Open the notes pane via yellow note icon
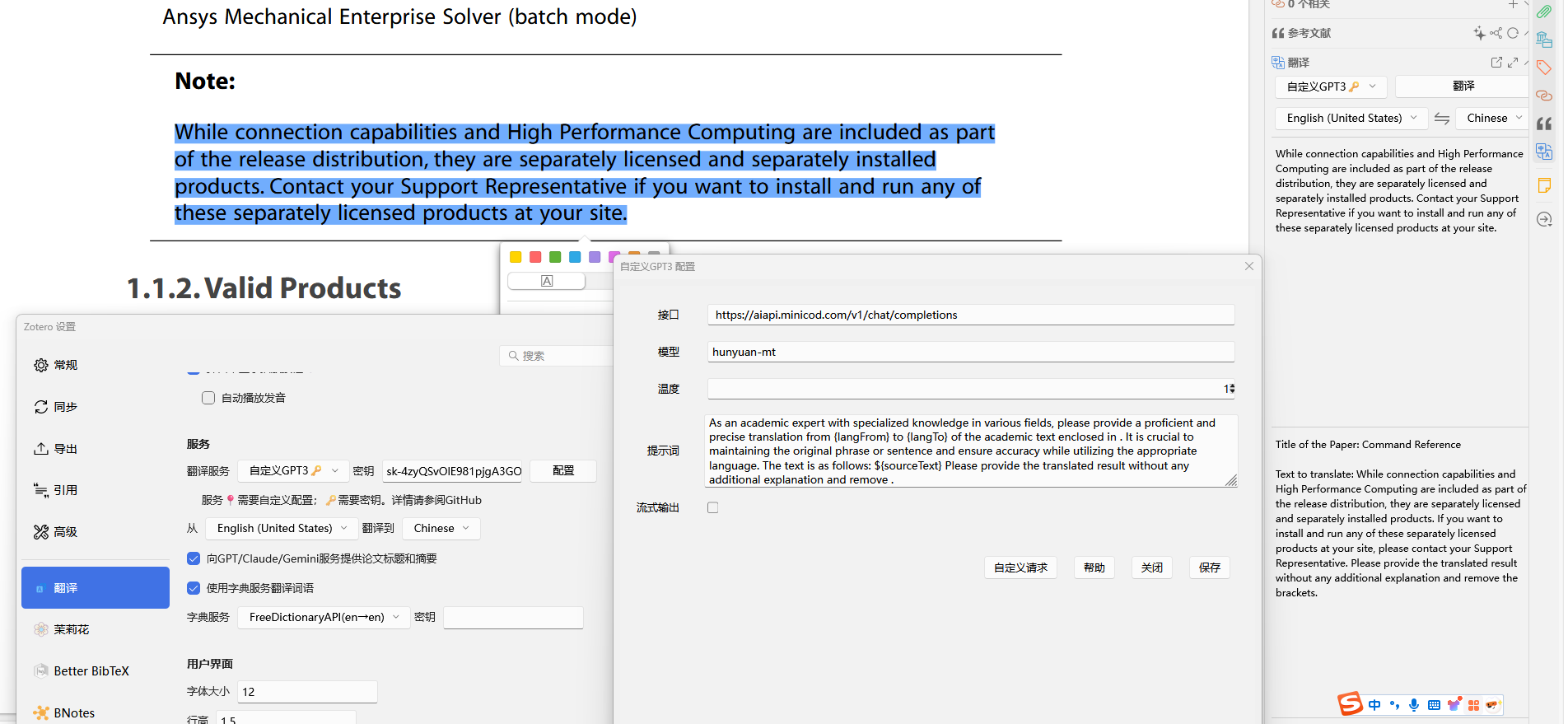Viewport: 1568px width, 724px height. pyautogui.click(x=1544, y=185)
